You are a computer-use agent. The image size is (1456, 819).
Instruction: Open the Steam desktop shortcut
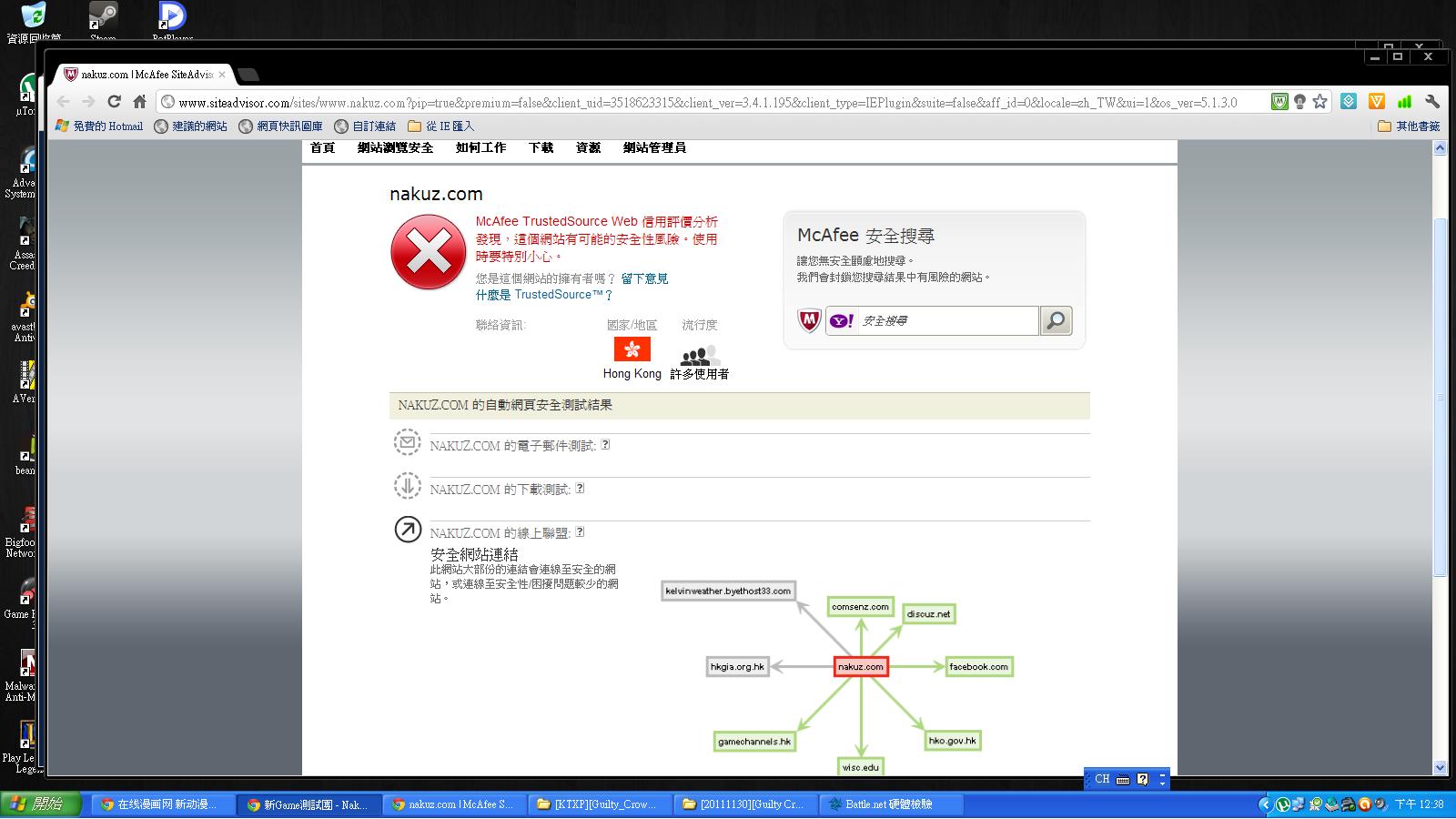[103, 20]
